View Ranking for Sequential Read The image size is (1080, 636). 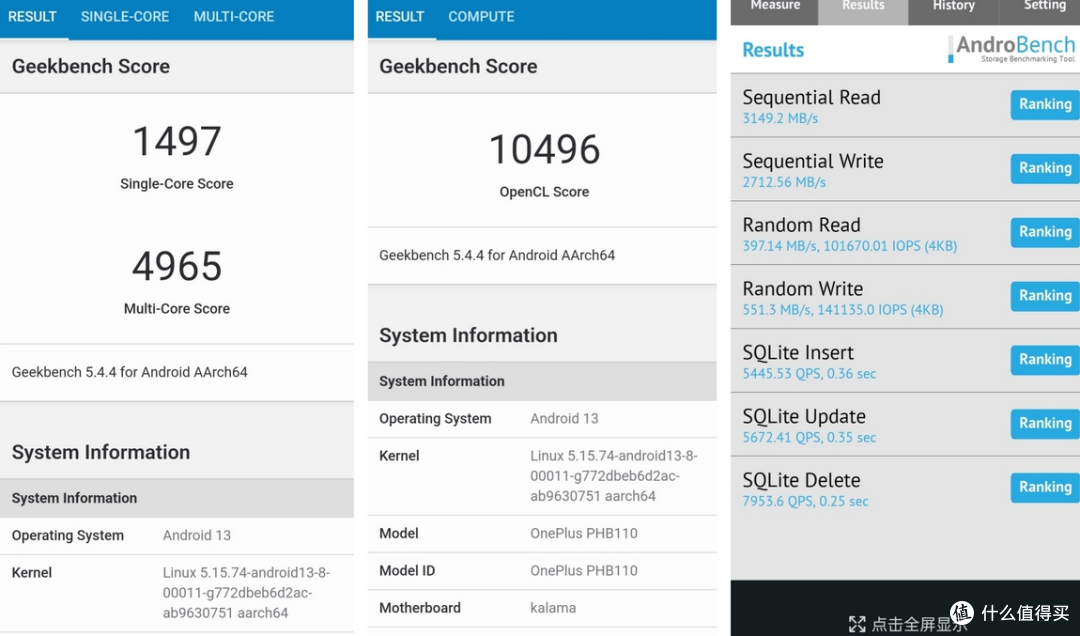(x=1045, y=105)
